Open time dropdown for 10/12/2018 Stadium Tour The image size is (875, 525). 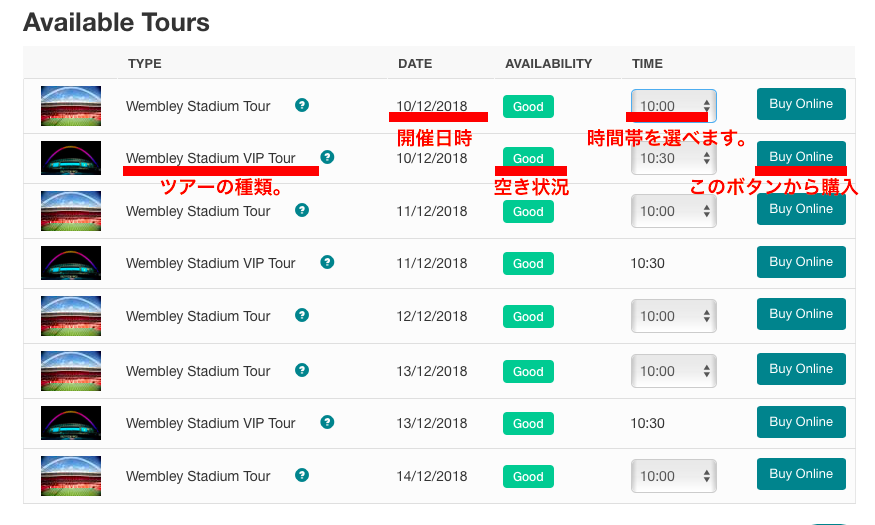point(673,106)
